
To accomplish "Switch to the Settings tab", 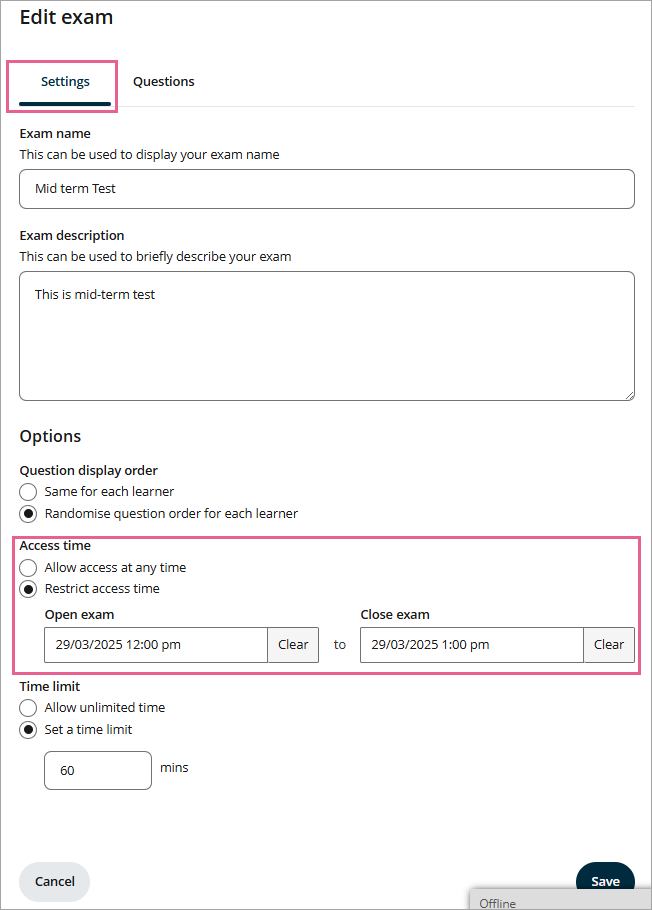I will pyautogui.click(x=65, y=82).
